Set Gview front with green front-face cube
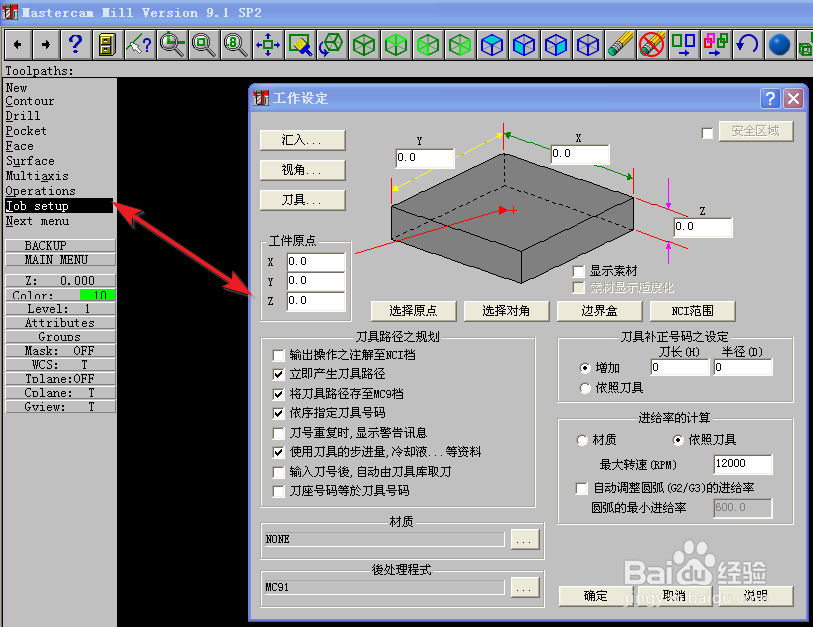 428,45
